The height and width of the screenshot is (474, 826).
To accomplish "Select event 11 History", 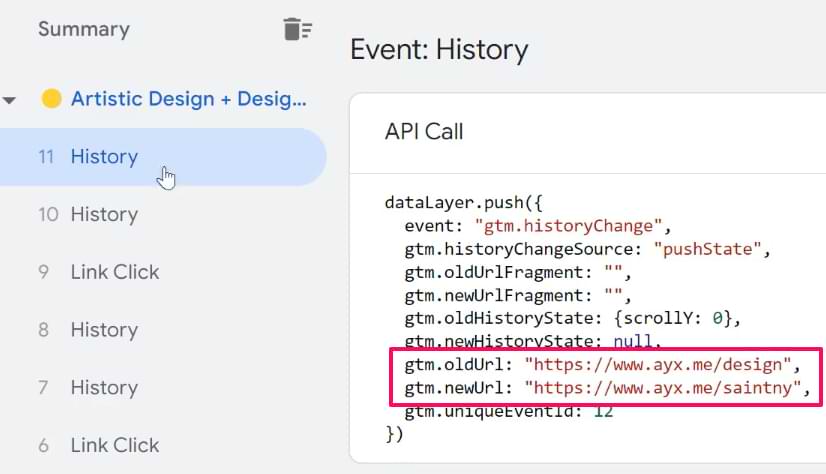I will 104,157.
